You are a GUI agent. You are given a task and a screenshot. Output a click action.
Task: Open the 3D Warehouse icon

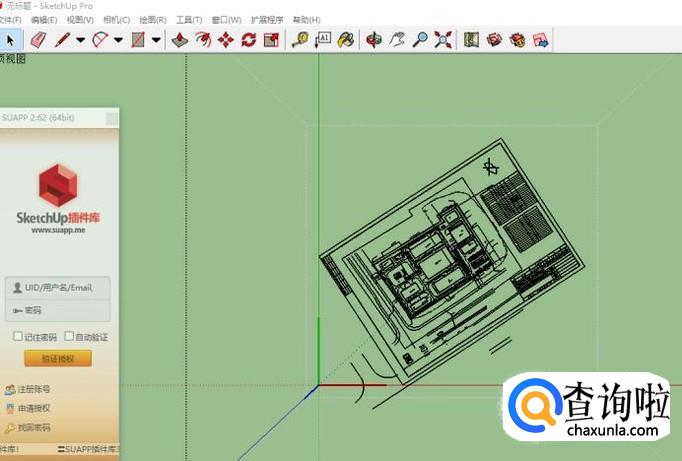click(471, 40)
